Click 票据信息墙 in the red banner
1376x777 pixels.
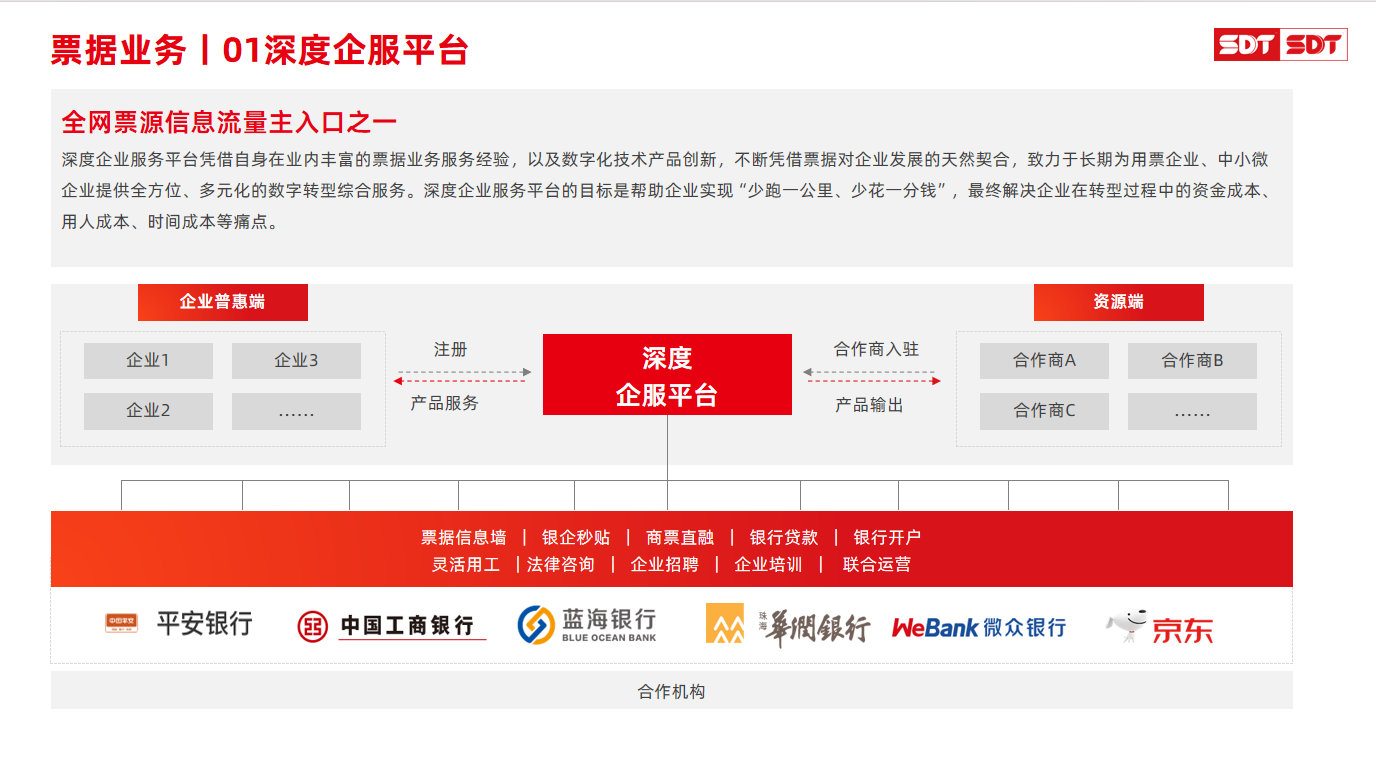(463, 538)
